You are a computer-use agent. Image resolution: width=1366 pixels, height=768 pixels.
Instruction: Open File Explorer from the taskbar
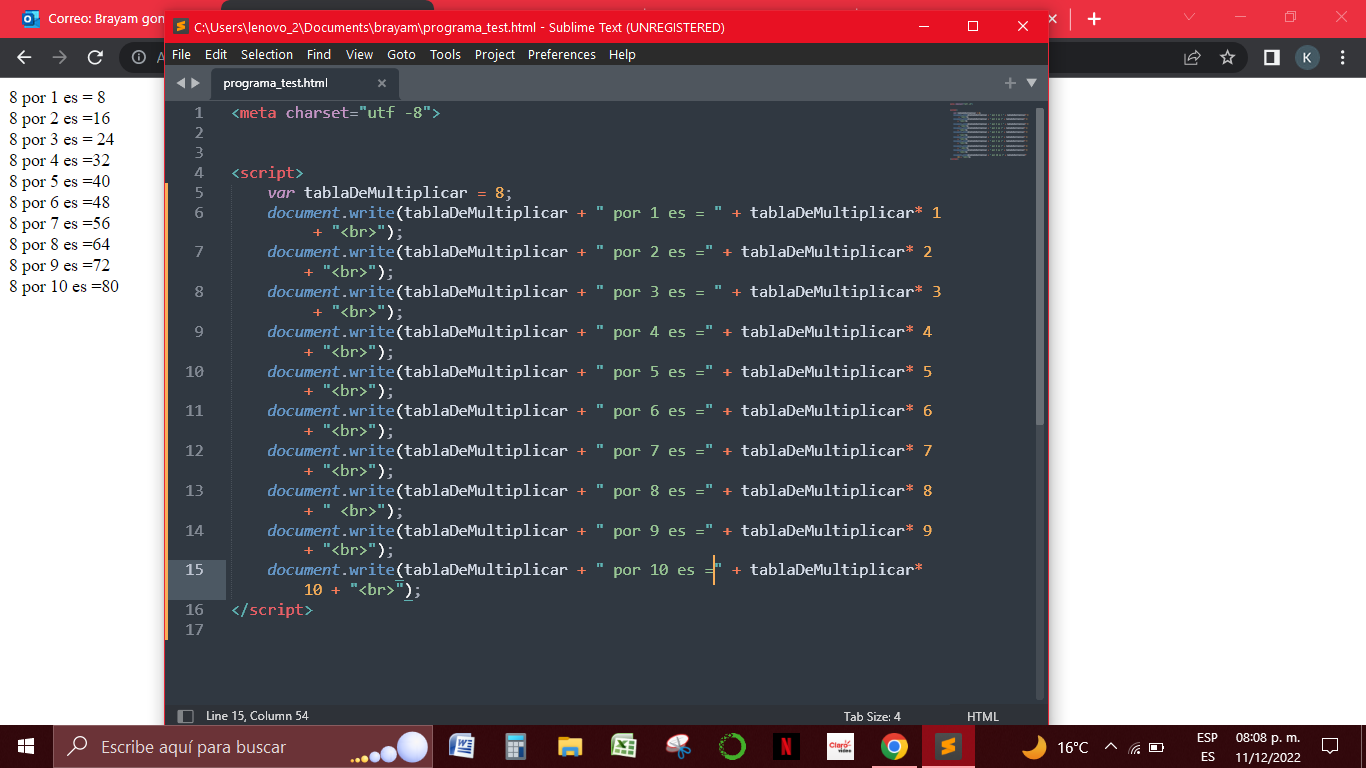[x=570, y=747]
